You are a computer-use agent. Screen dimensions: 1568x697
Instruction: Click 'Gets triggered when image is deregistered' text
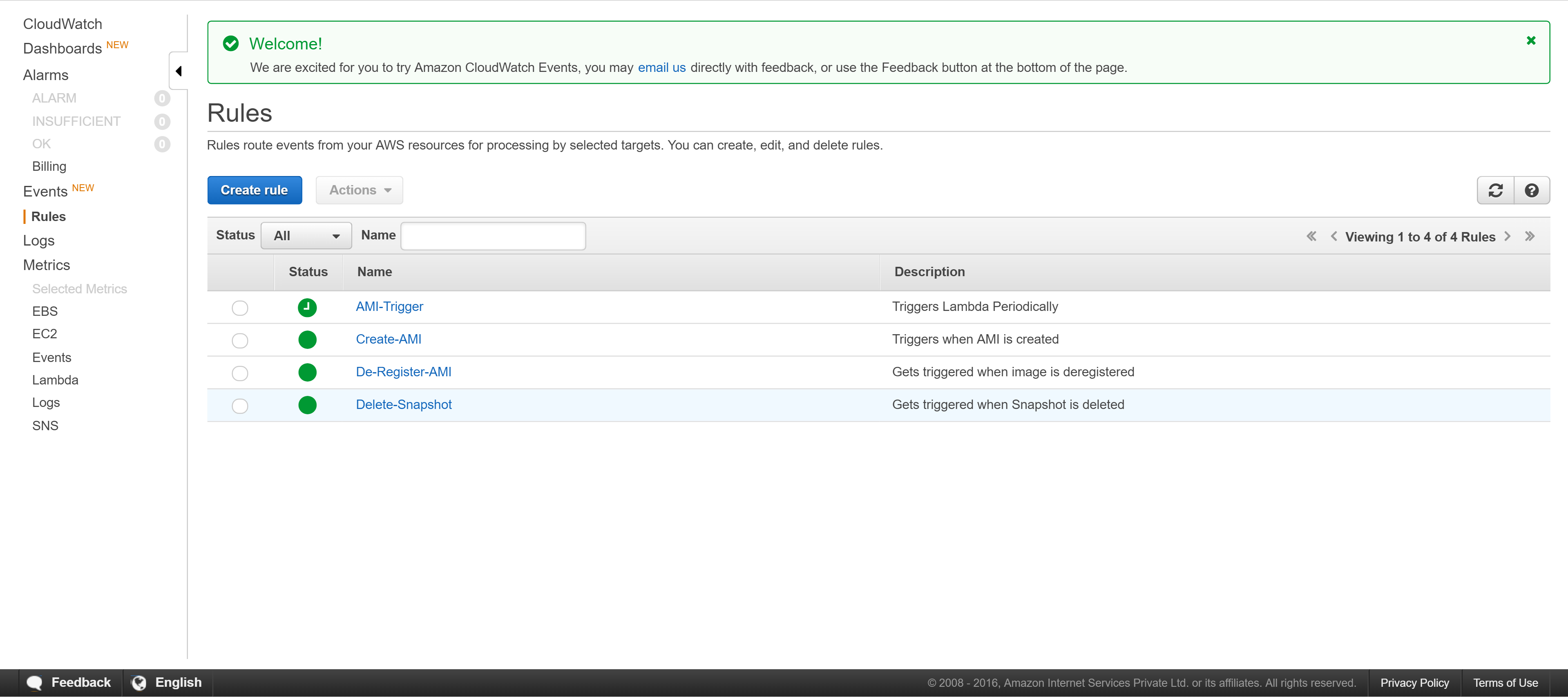tap(1014, 372)
